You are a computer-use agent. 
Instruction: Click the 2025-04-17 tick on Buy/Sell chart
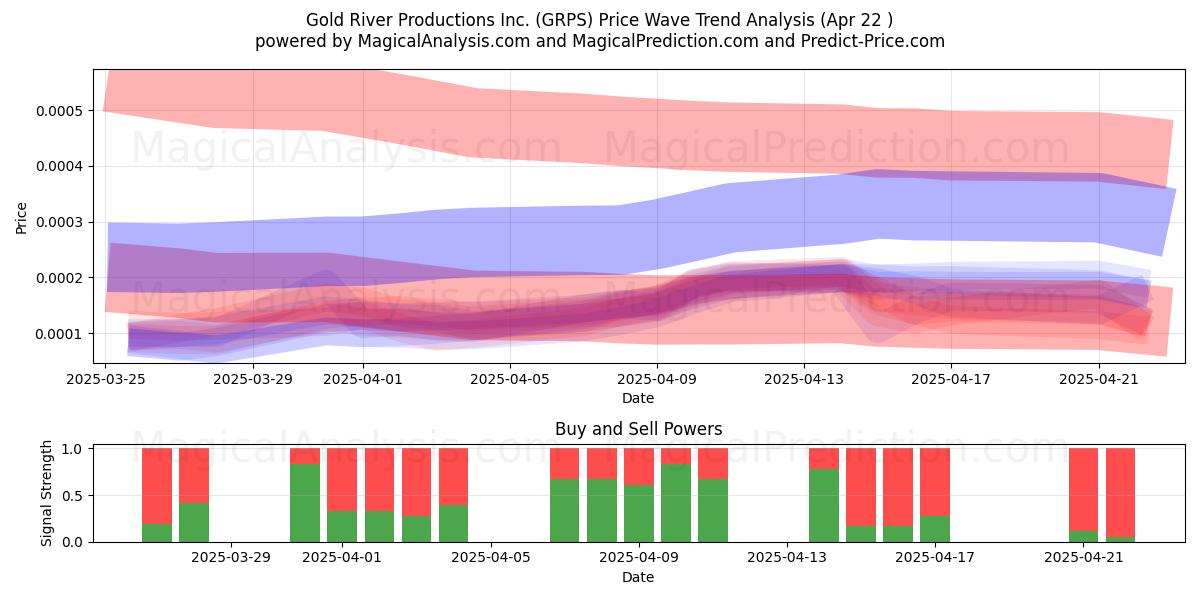(935, 558)
